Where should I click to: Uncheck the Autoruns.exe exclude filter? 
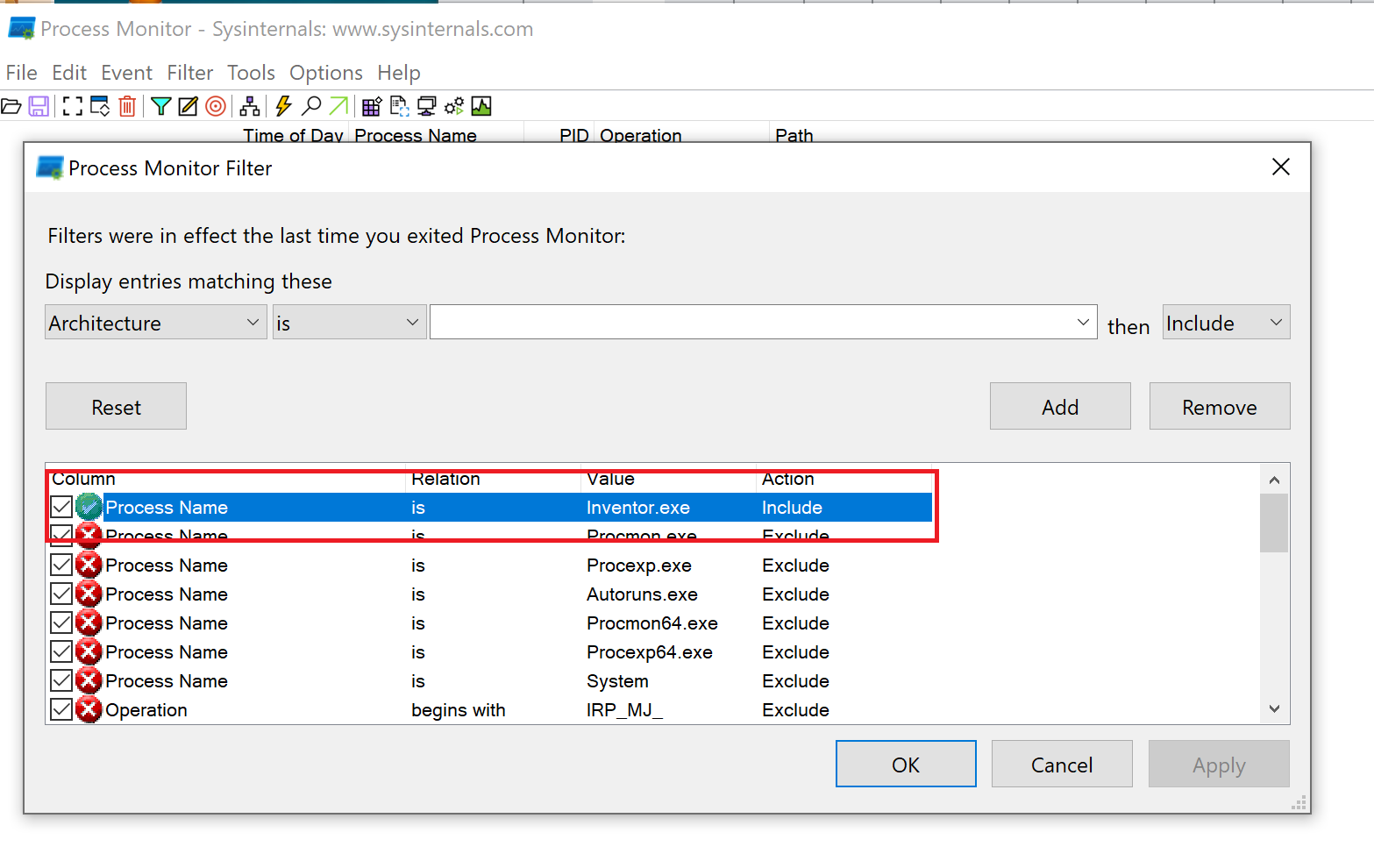pyautogui.click(x=60, y=594)
